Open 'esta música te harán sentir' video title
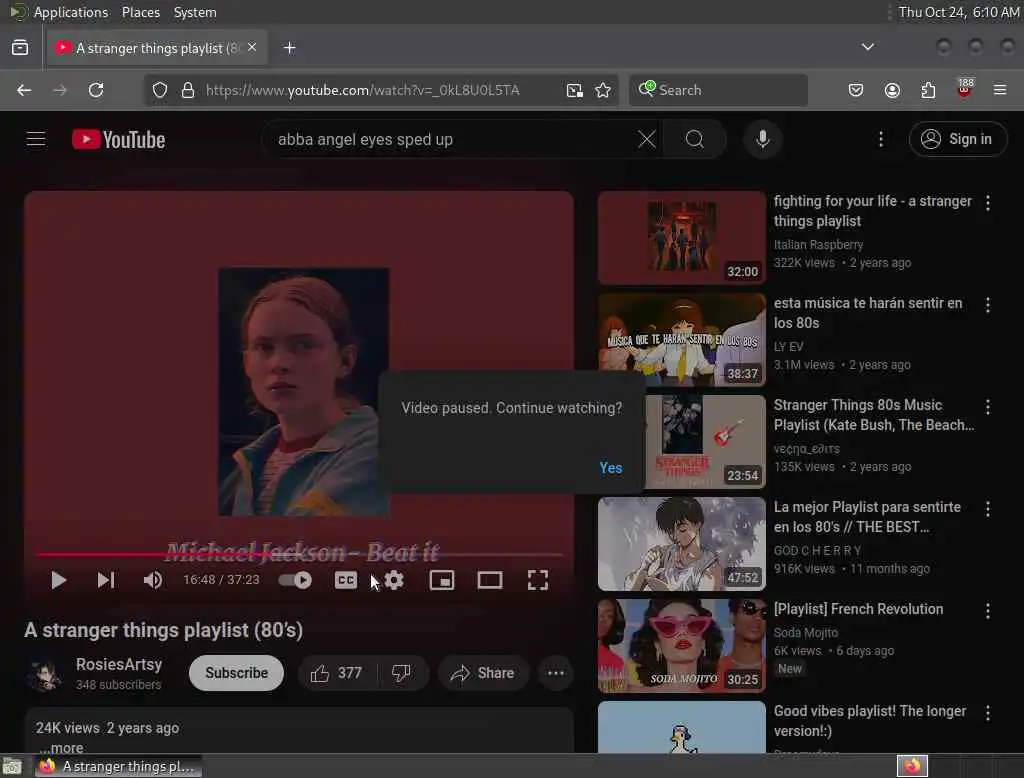The height and width of the screenshot is (778, 1024). coord(868,313)
